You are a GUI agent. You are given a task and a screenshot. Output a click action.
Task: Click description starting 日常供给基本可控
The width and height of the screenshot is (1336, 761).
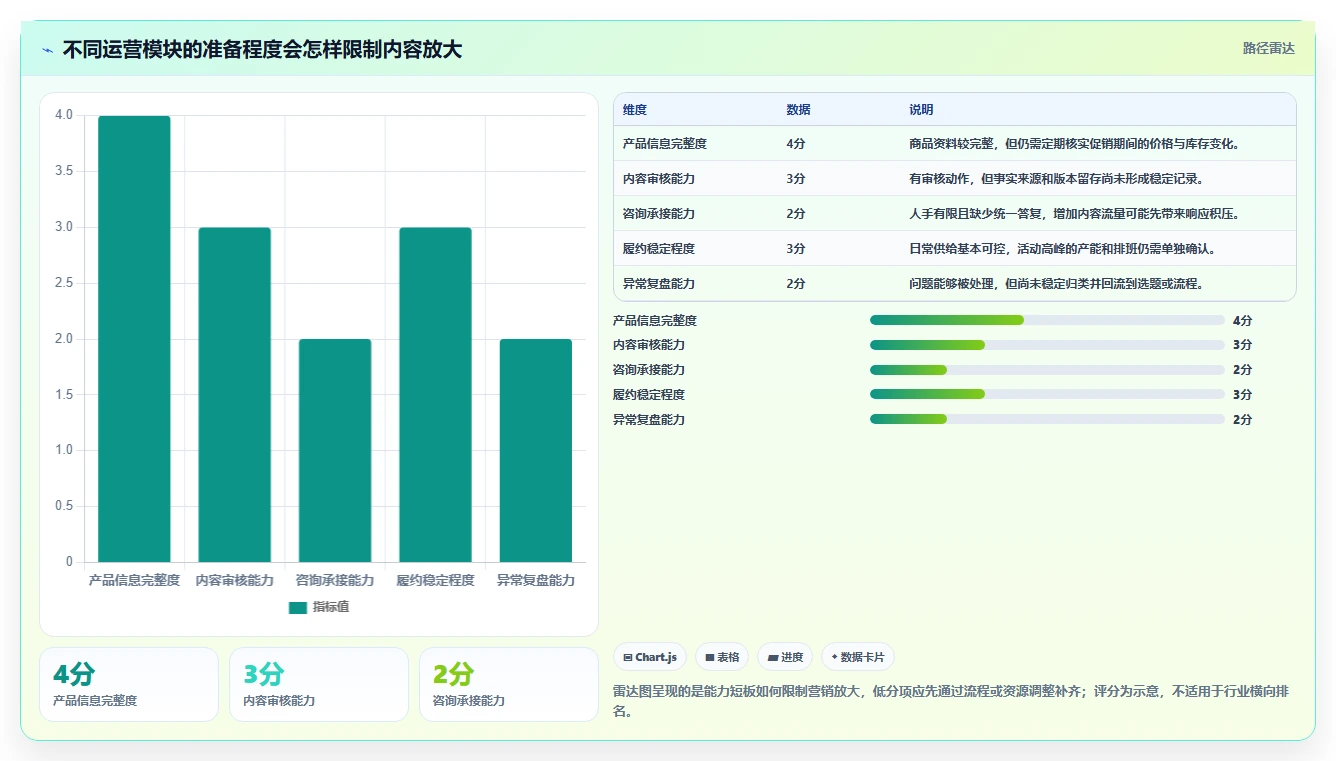click(x=1062, y=249)
